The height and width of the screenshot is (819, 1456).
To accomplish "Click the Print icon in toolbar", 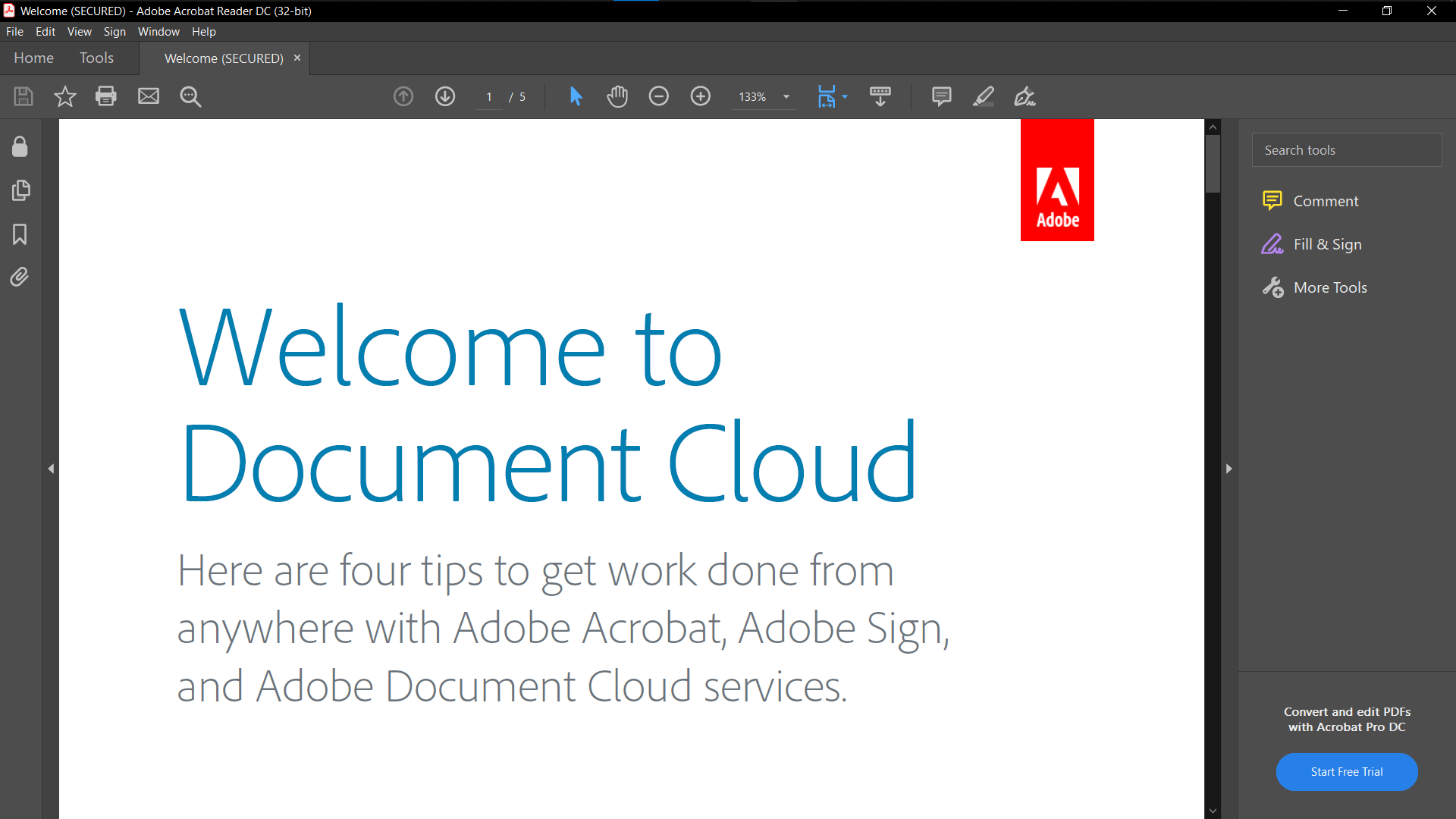I will tap(106, 96).
